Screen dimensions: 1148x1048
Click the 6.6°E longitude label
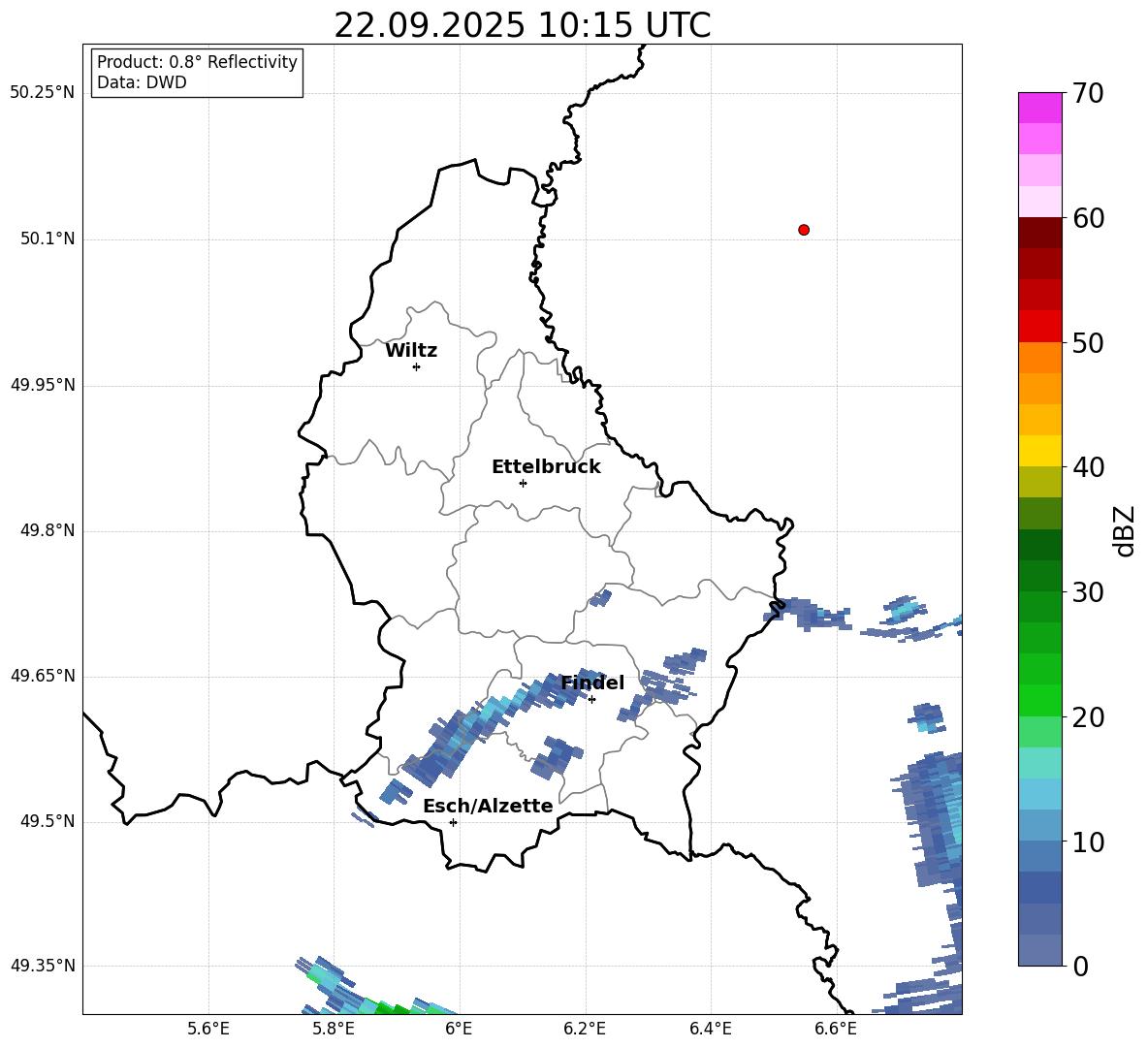(x=836, y=1029)
